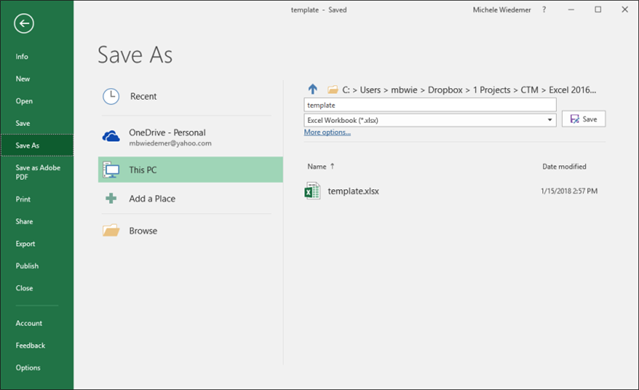The height and width of the screenshot is (390, 639).
Task: Select This PC location
Action: pyautogui.click(x=190, y=170)
